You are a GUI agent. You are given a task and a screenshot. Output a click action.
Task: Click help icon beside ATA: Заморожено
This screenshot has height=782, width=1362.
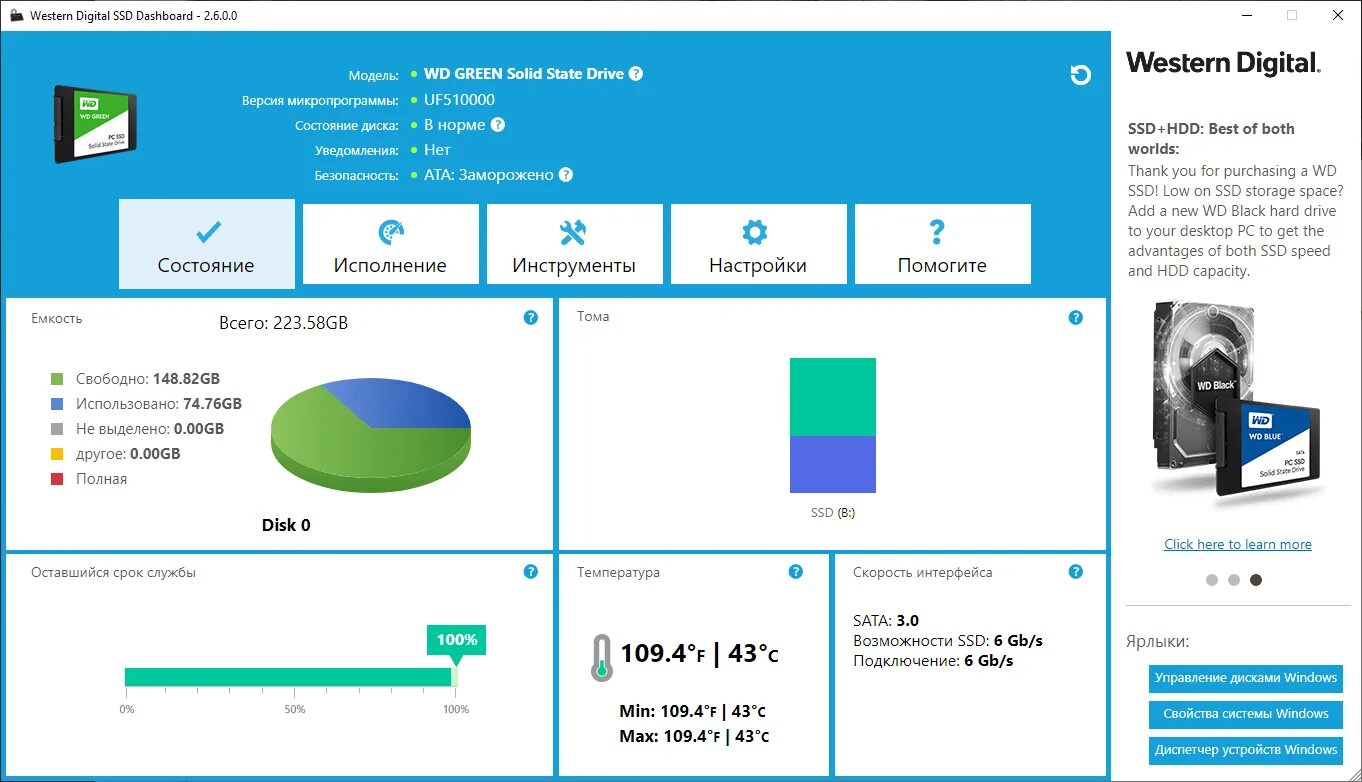566,174
